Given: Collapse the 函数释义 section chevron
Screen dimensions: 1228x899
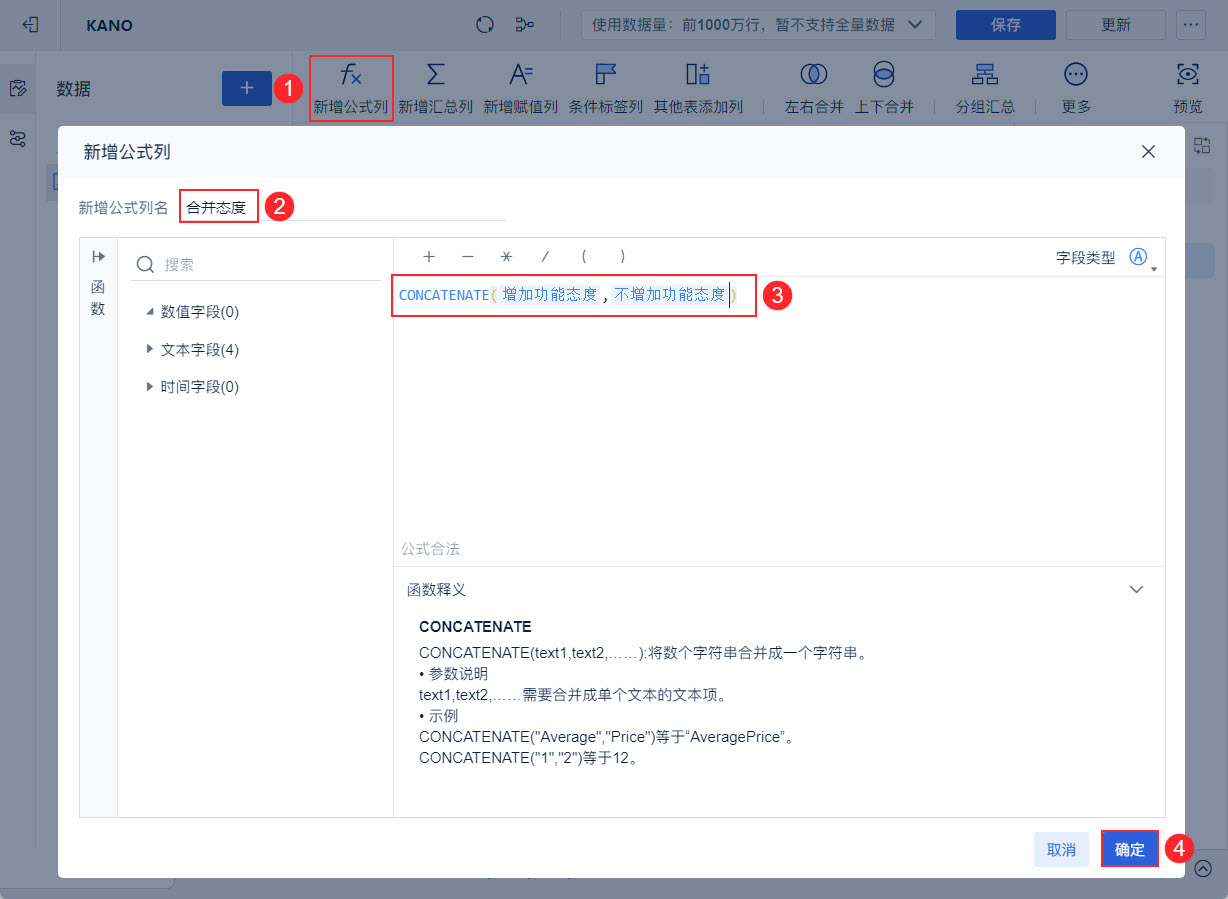Looking at the screenshot, I should [x=1136, y=590].
